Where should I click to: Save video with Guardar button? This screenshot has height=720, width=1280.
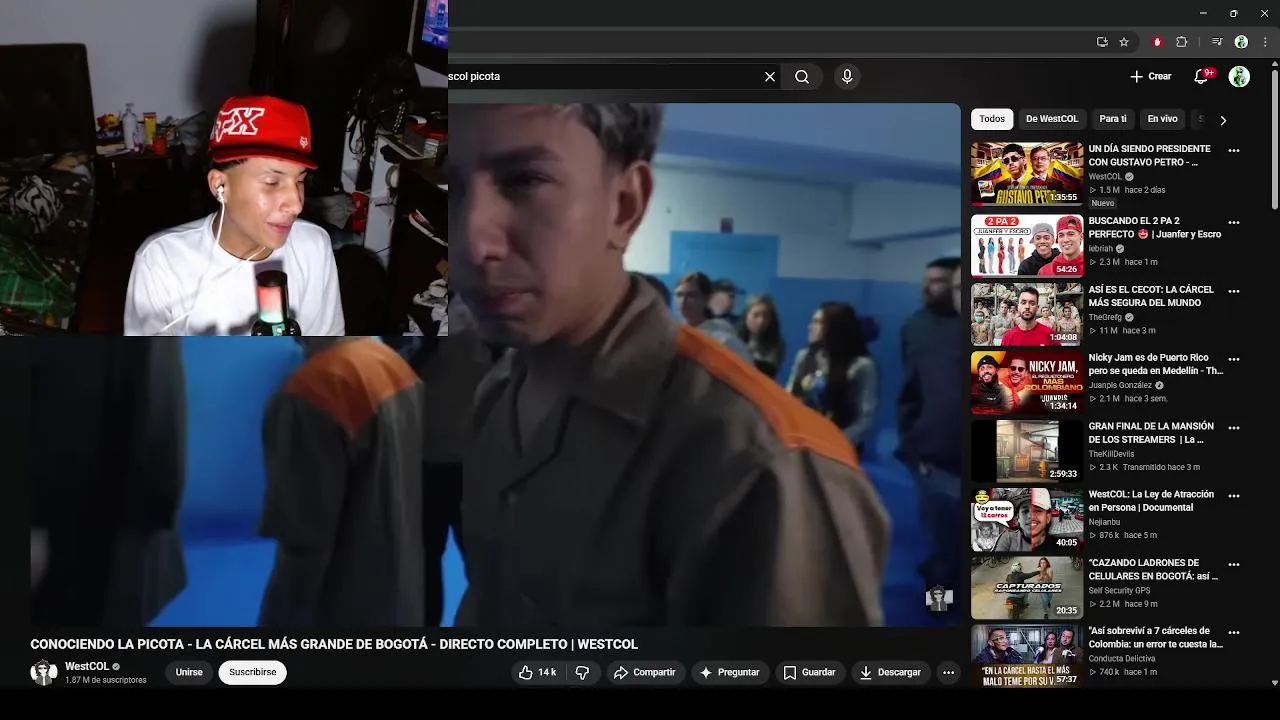[809, 673]
